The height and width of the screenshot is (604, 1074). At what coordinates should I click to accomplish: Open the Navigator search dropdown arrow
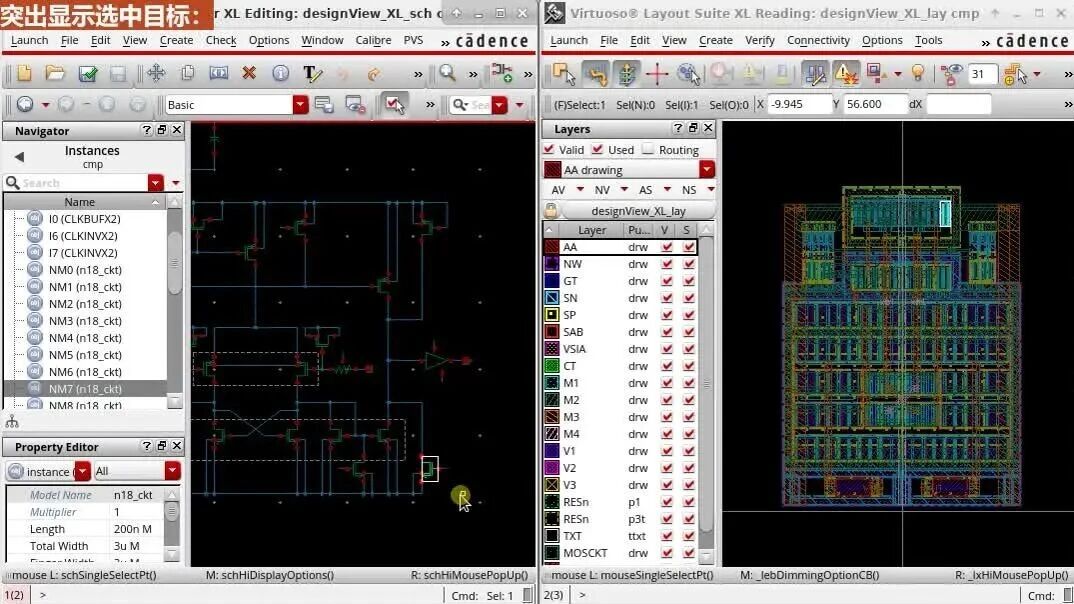point(155,183)
